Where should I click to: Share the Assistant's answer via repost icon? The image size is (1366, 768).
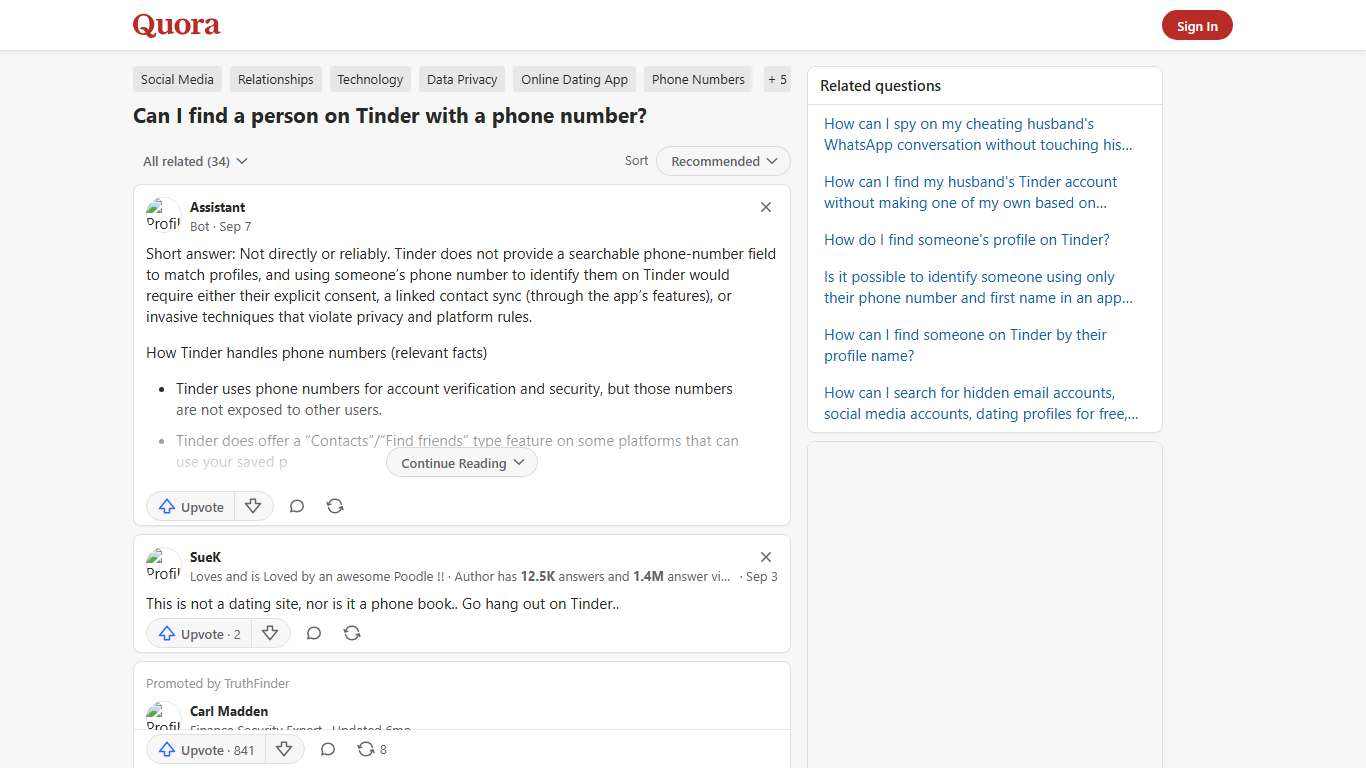pos(335,506)
